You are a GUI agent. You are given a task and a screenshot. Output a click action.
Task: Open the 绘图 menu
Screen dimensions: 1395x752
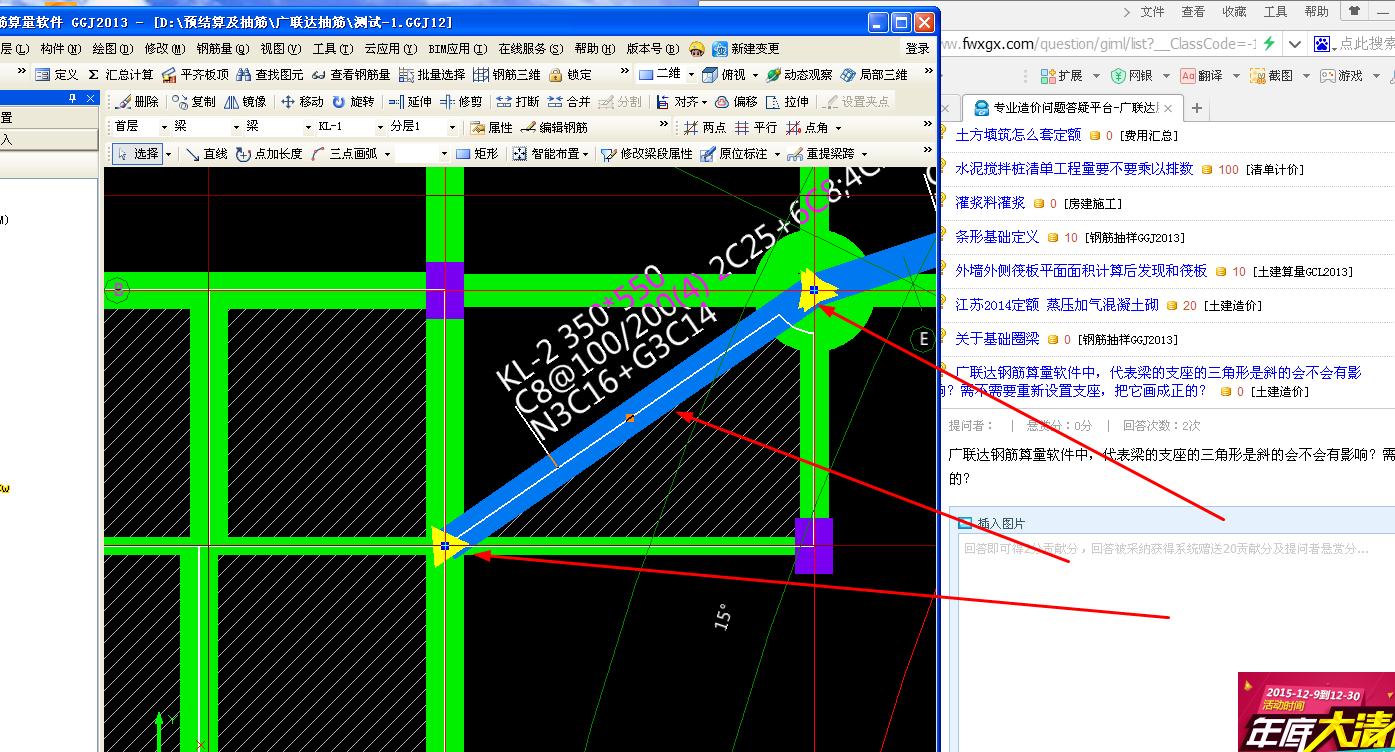(x=111, y=49)
